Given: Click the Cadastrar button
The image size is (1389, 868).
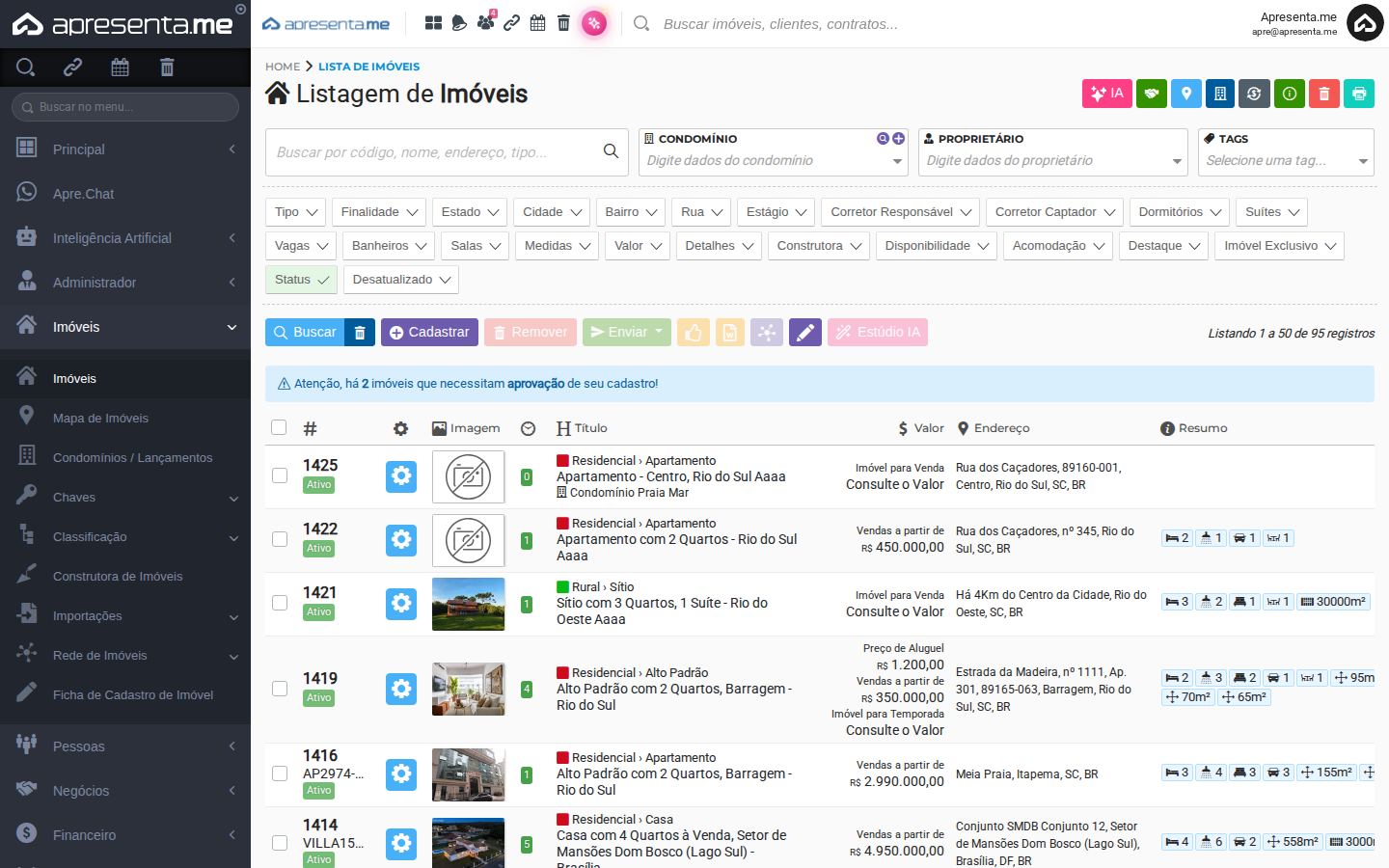Looking at the screenshot, I should coord(429,332).
